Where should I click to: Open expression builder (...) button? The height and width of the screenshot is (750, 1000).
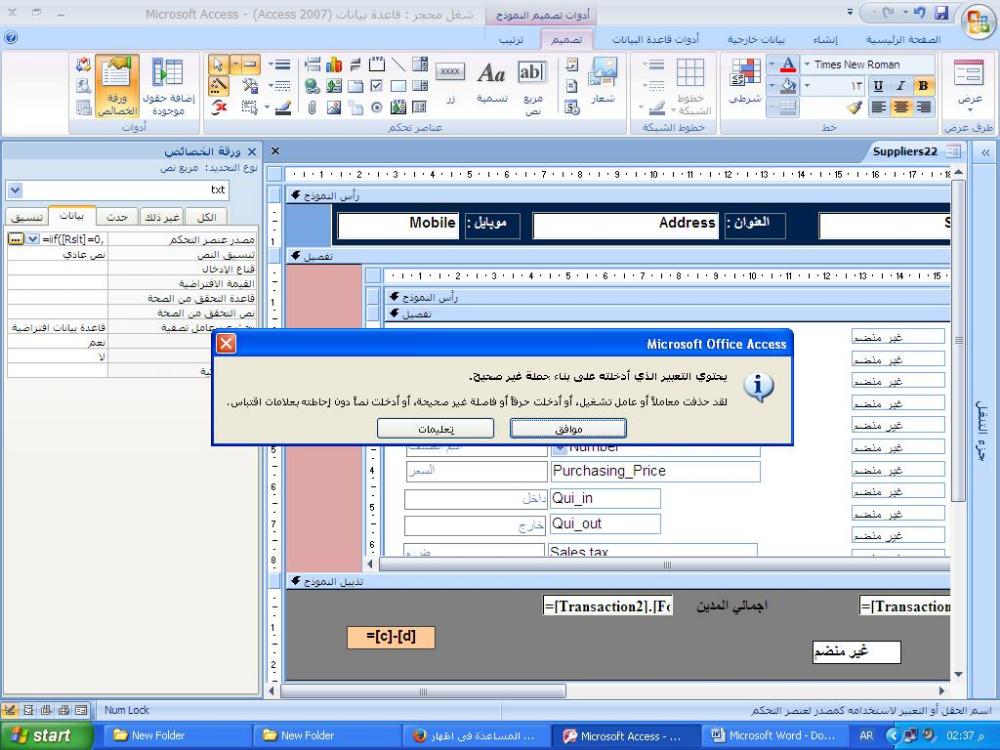pyautogui.click(x=16, y=239)
